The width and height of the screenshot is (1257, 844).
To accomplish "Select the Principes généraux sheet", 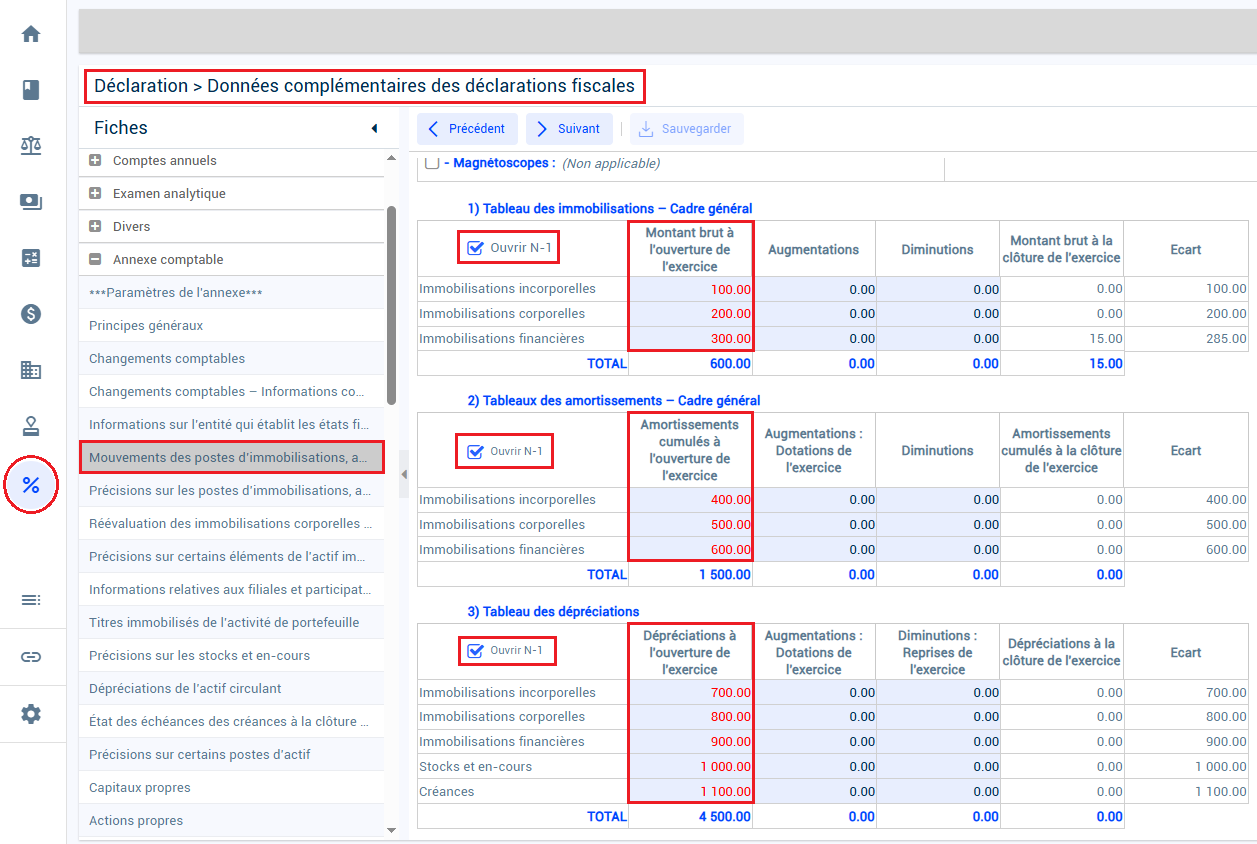I will point(231,326).
